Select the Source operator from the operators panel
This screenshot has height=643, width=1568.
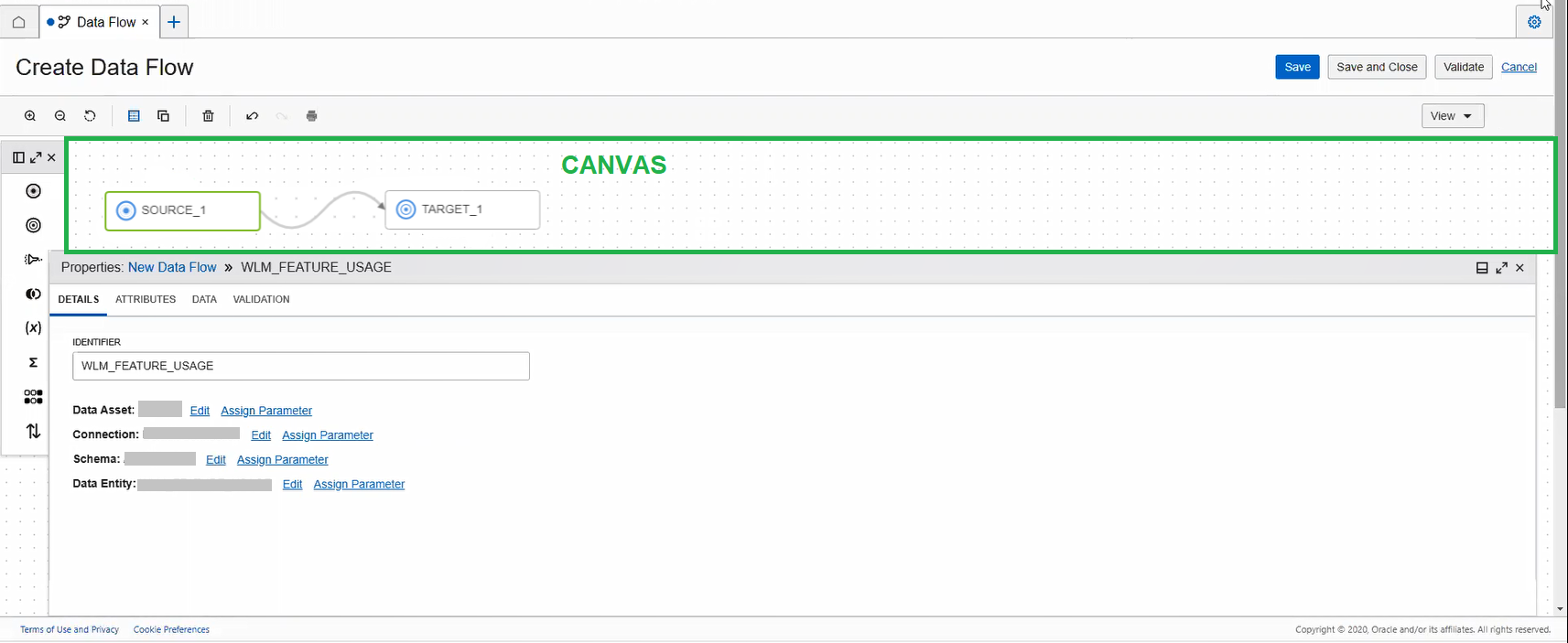(33, 190)
